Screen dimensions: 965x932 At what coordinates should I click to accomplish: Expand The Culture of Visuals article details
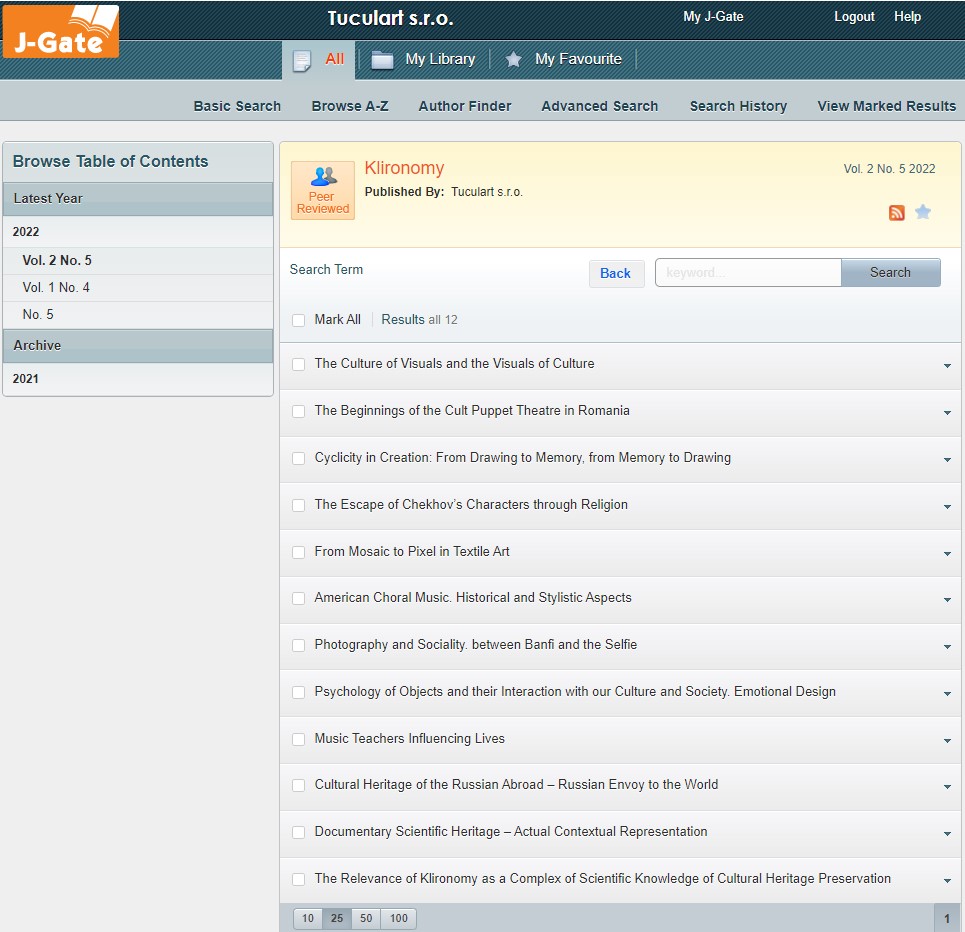point(947,366)
